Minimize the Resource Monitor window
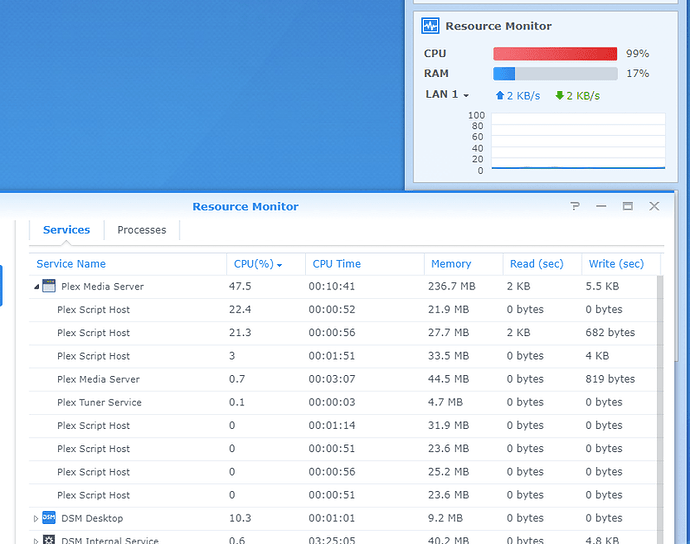 (x=601, y=206)
